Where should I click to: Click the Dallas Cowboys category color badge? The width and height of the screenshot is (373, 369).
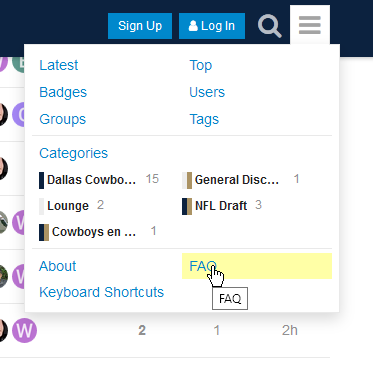coord(42,180)
